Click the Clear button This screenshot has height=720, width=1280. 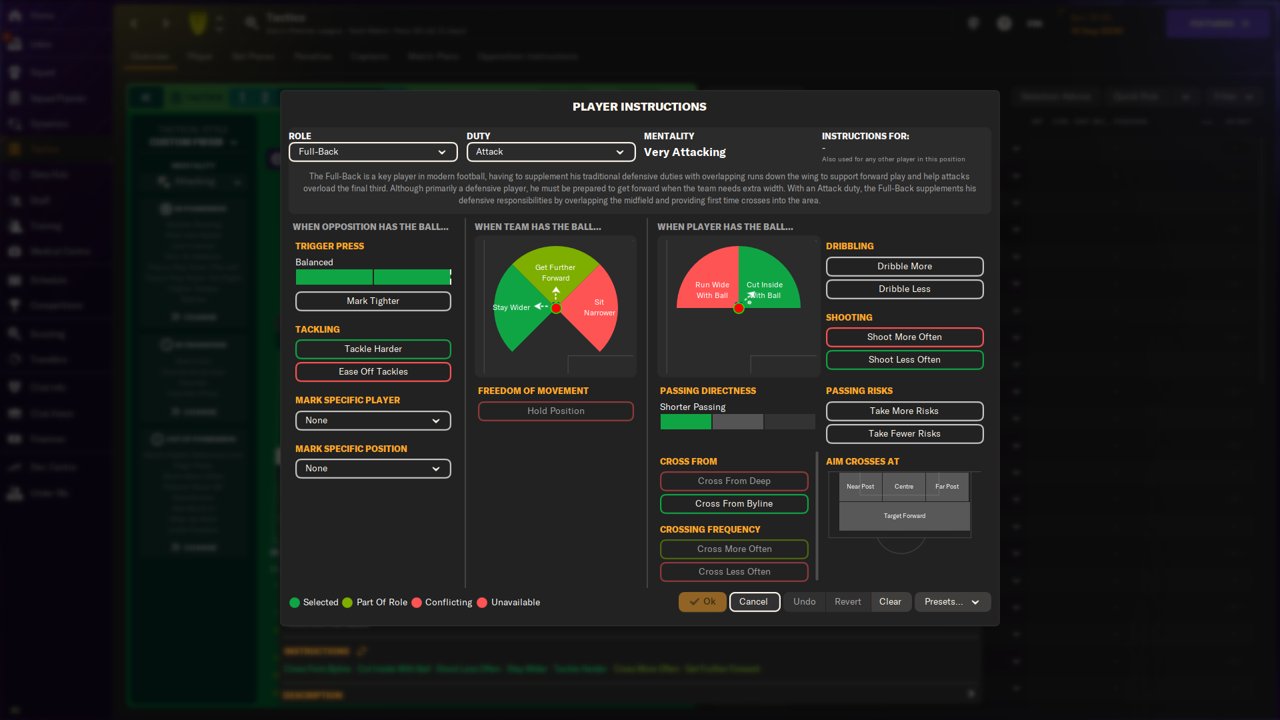pyautogui.click(x=890, y=602)
